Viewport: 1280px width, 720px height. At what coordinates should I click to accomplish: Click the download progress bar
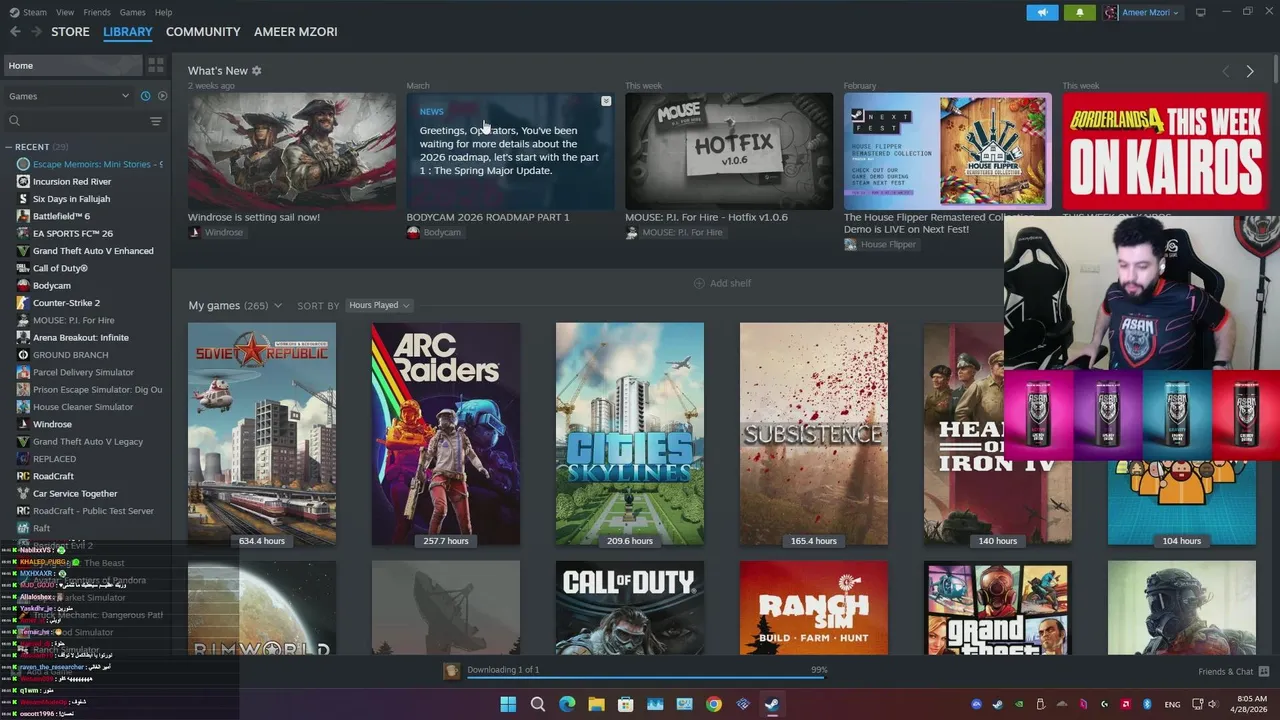(645, 677)
